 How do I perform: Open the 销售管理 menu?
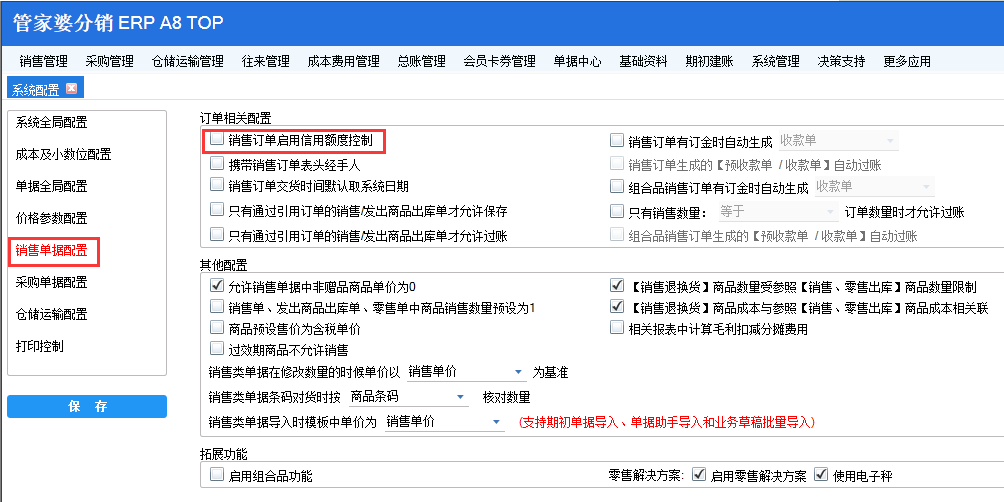[44, 62]
